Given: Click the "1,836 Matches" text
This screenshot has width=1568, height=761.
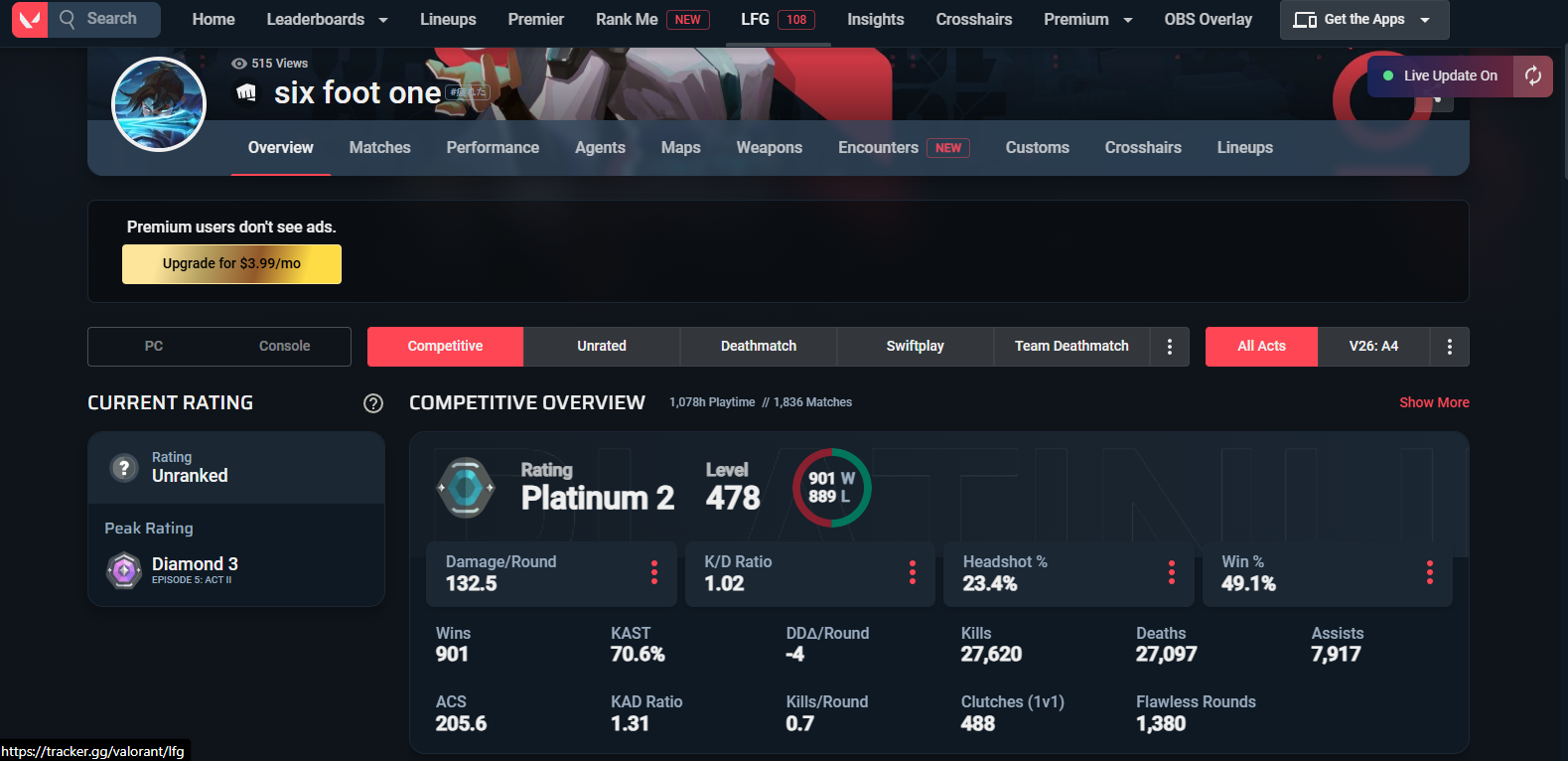Looking at the screenshot, I should [x=812, y=402].
